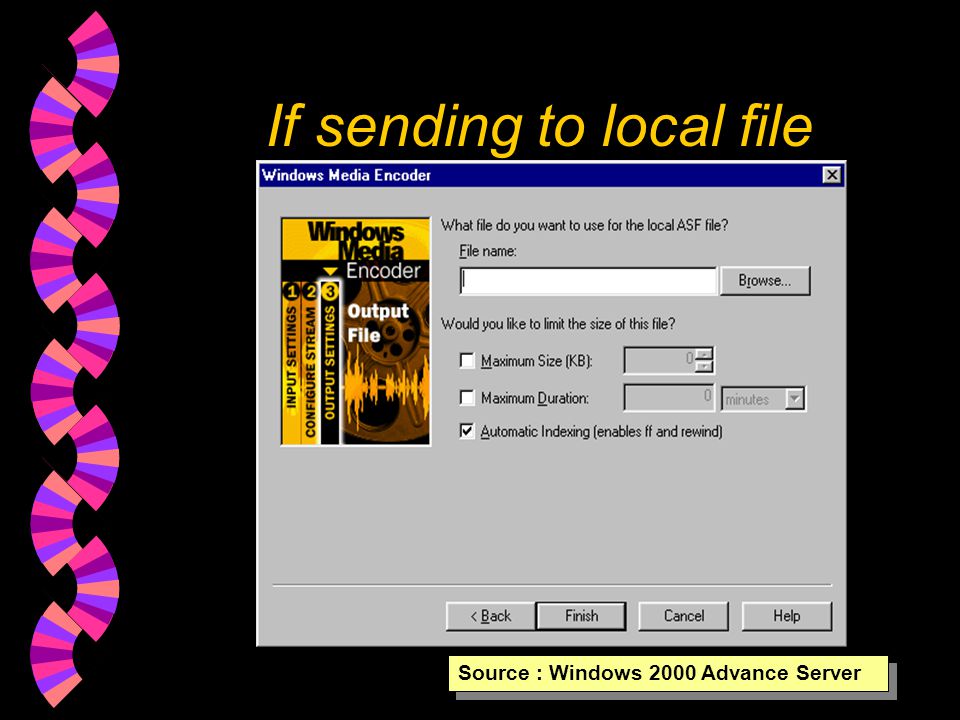Click the Finish button
Viewport: 960px width, 720px height.
pos(581,616)
